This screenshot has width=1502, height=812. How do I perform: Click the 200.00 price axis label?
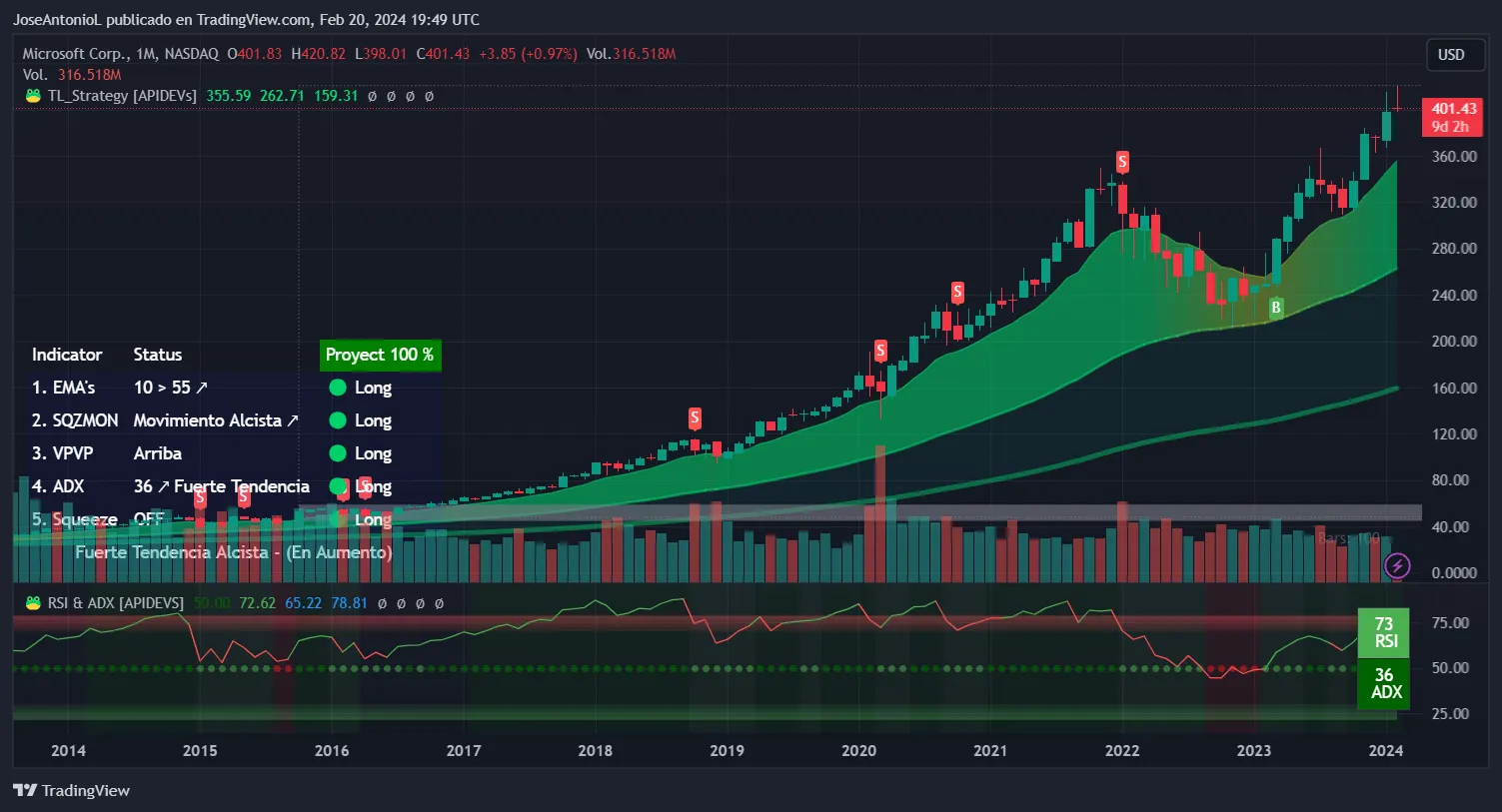tap(1454, 341)
